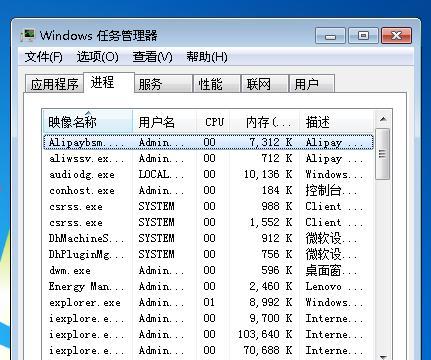Image resolution: width=431 pixels, height=360 pixels.
Task: Go to the 联网 tab
Action: (x=265, y=84)
